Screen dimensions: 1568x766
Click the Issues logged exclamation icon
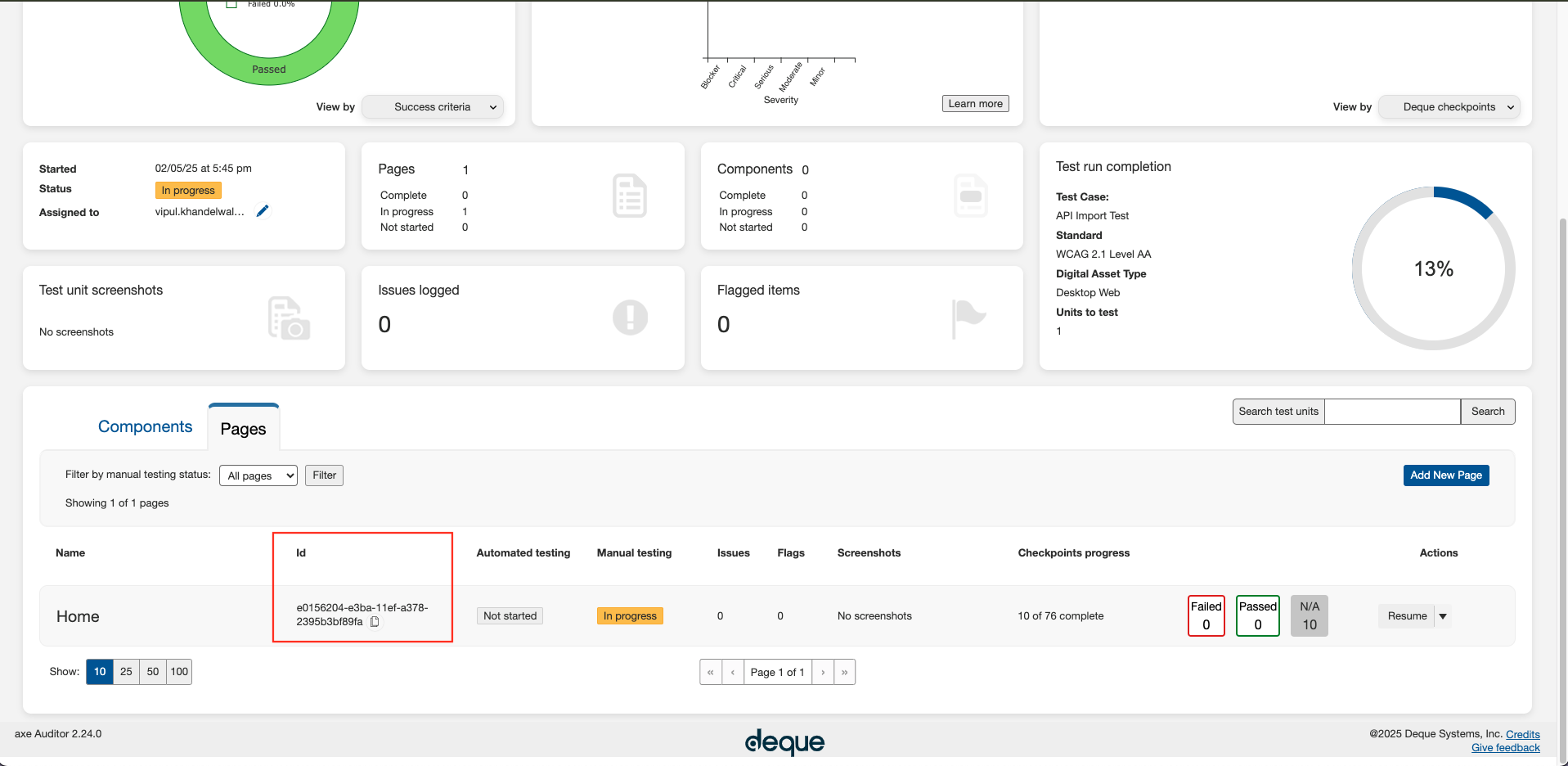coord(630,318)
